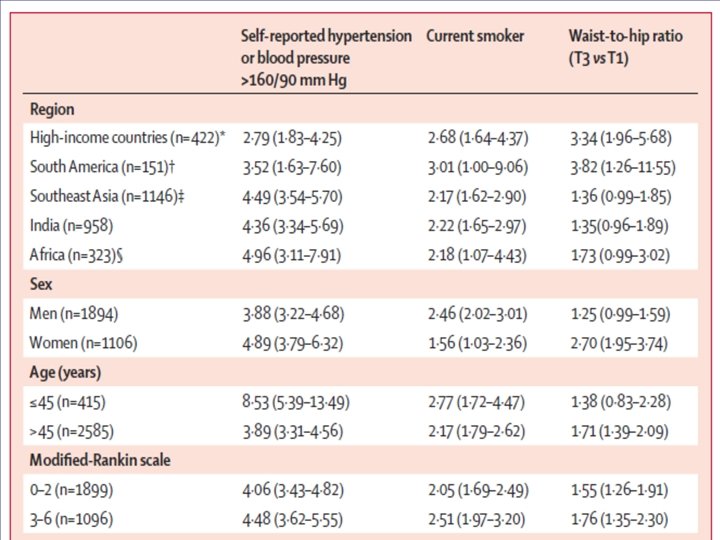Click the Africa hypertension value 4·96 (3·11–7·91)

(292, 255)
